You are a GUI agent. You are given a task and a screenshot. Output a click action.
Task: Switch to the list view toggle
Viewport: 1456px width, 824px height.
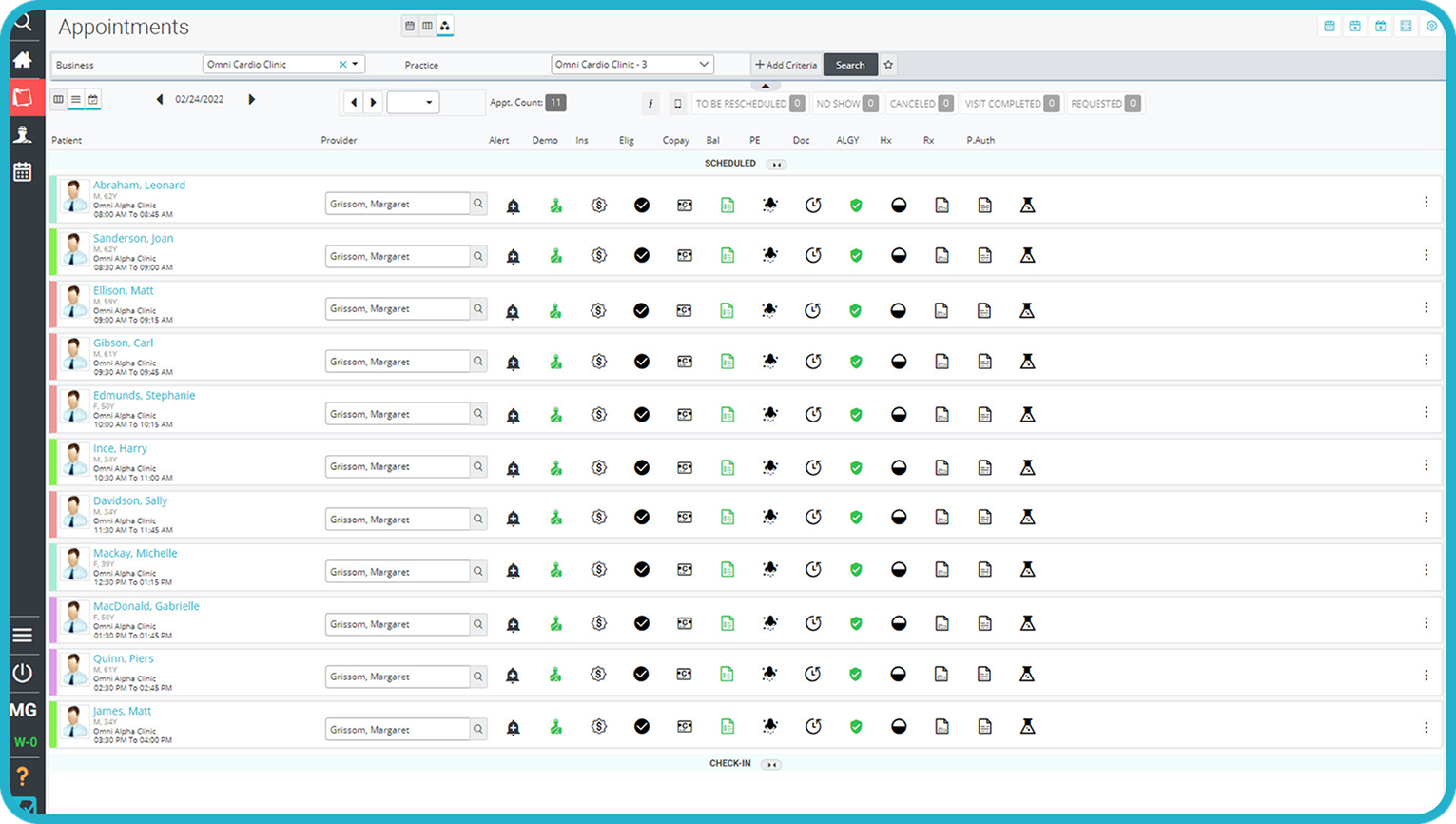(x=76, y=100)
